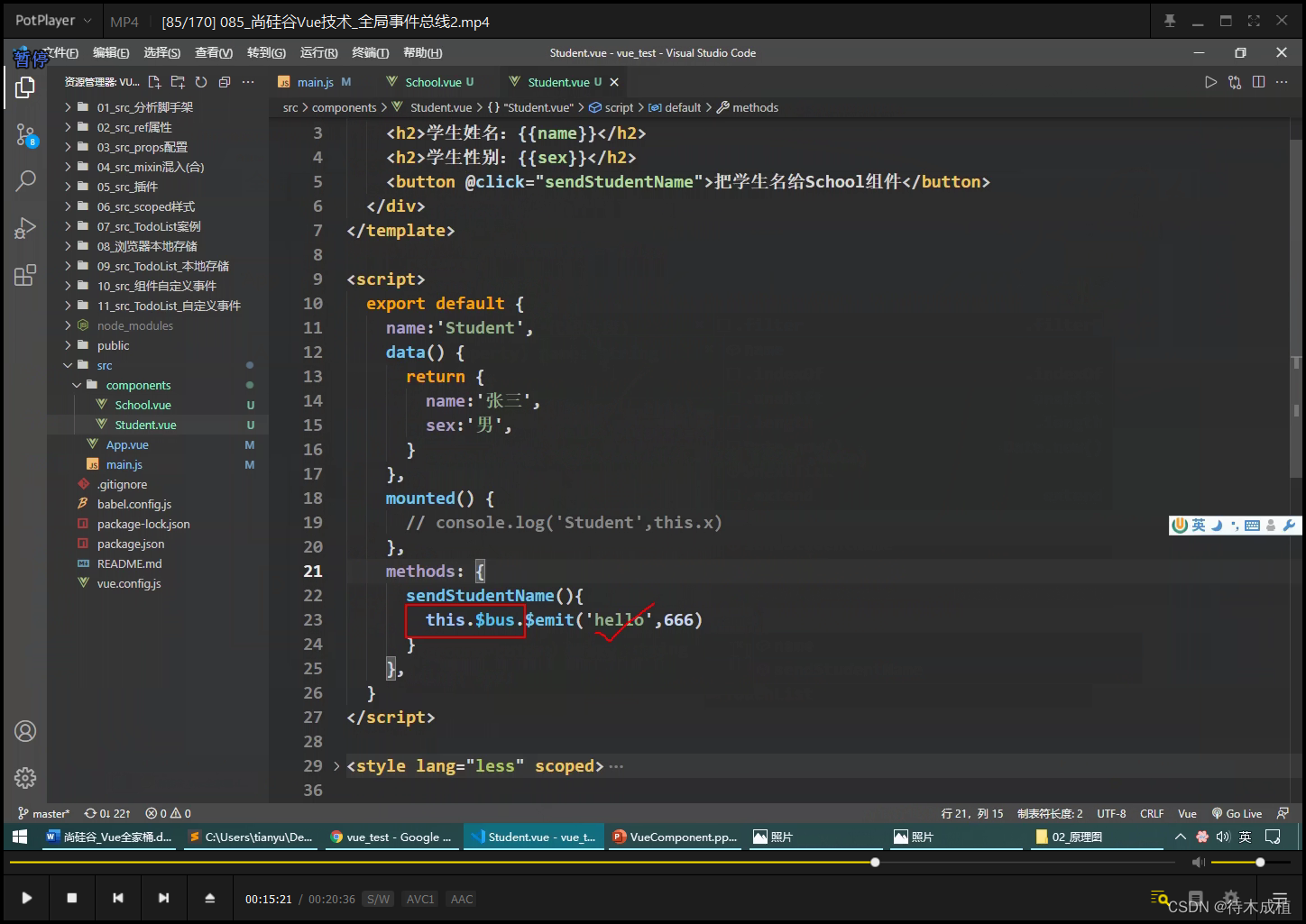This screenshot has width=1306, height=924.
Task: Open changes compare icon in editor toolbar
Action: [x=1235, y=82]
